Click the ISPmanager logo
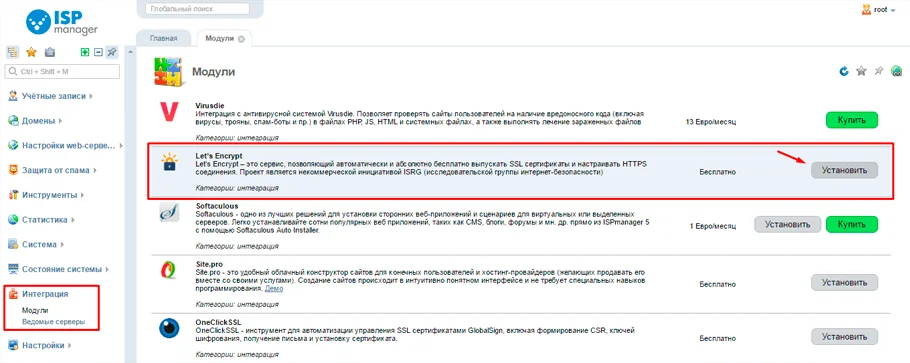The height and width of the screenshot is (363, 910). 62,22
